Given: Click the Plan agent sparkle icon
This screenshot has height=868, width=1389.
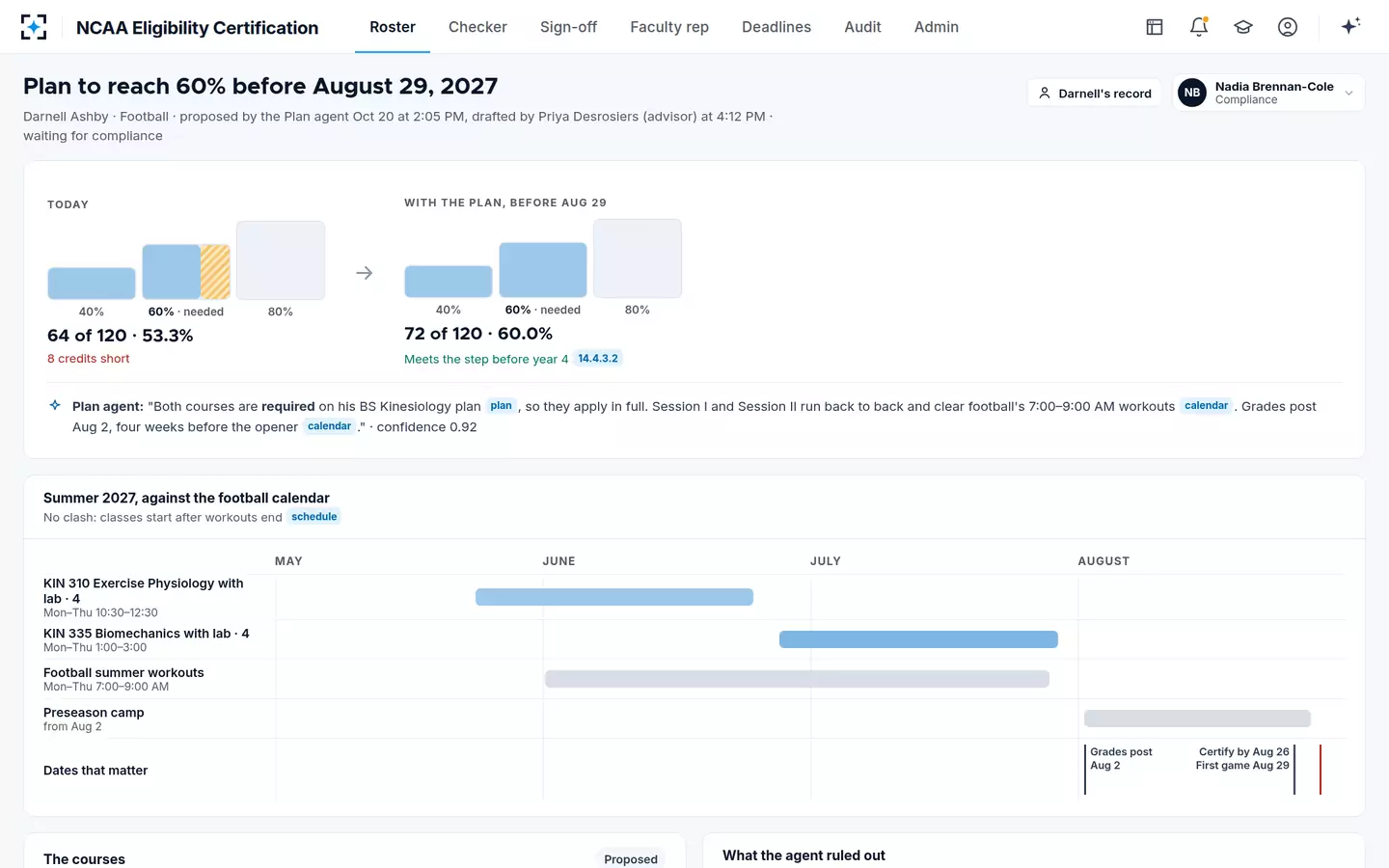Looking at the screenshot, I should (x=55, y=406).
